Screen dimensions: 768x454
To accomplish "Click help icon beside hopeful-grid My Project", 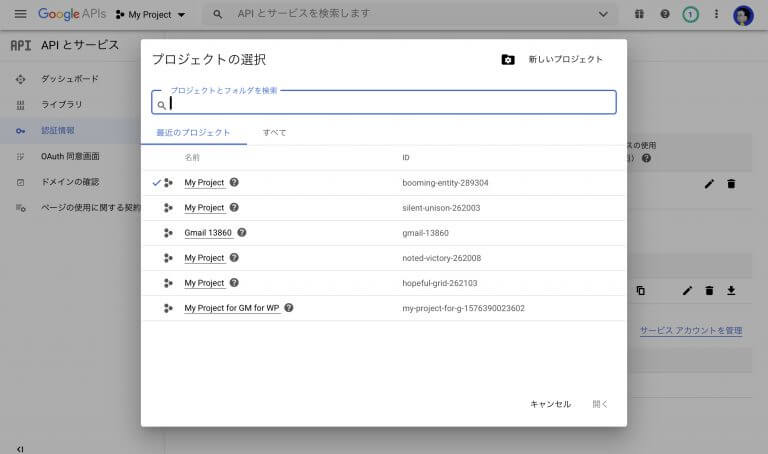I will coord(234,282).
